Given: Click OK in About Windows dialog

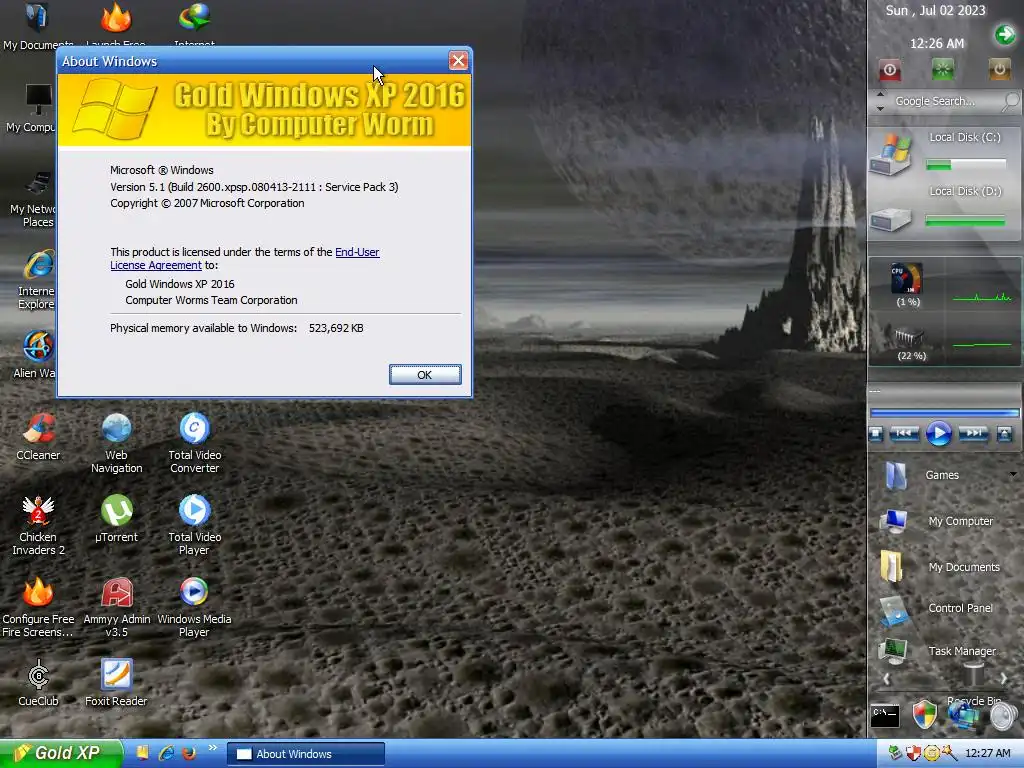Looking at the screenshot, I should (424, 375).
